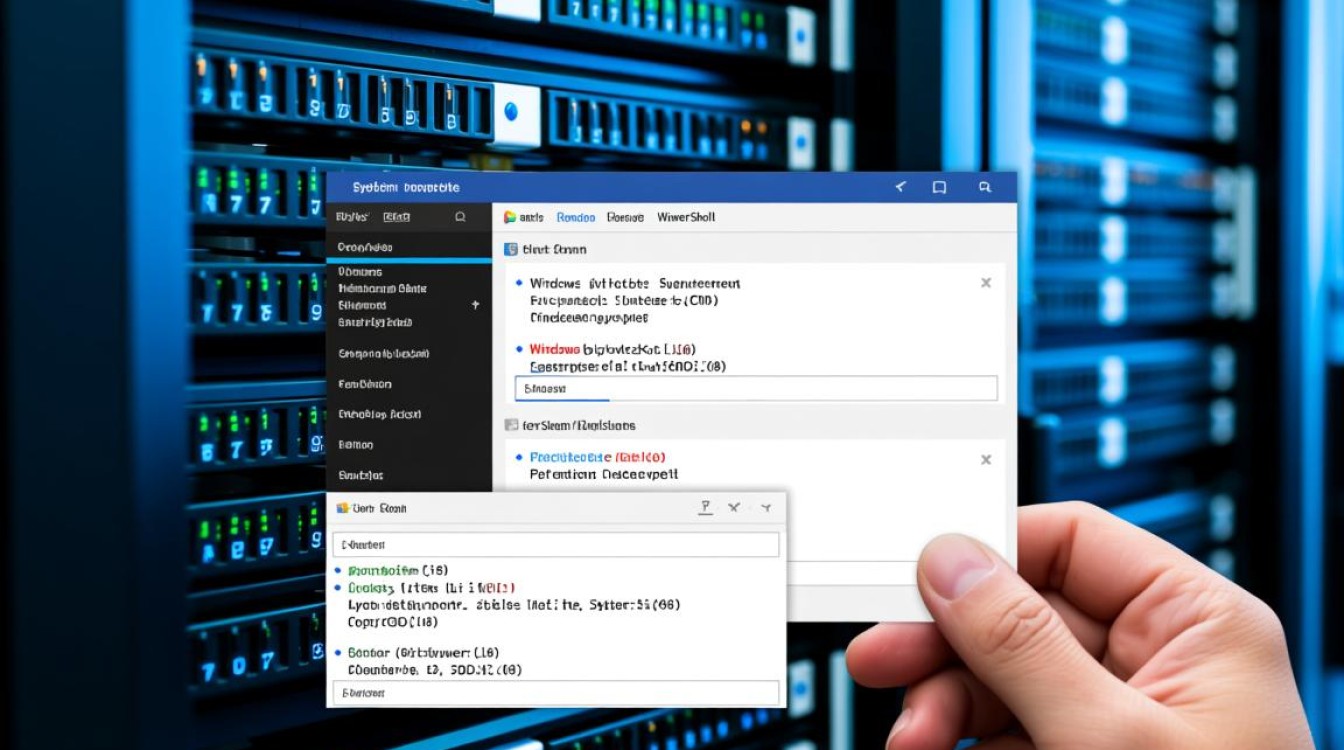
Task: Click the gray icon beside the second section header
Action: [x=511, y=425]
